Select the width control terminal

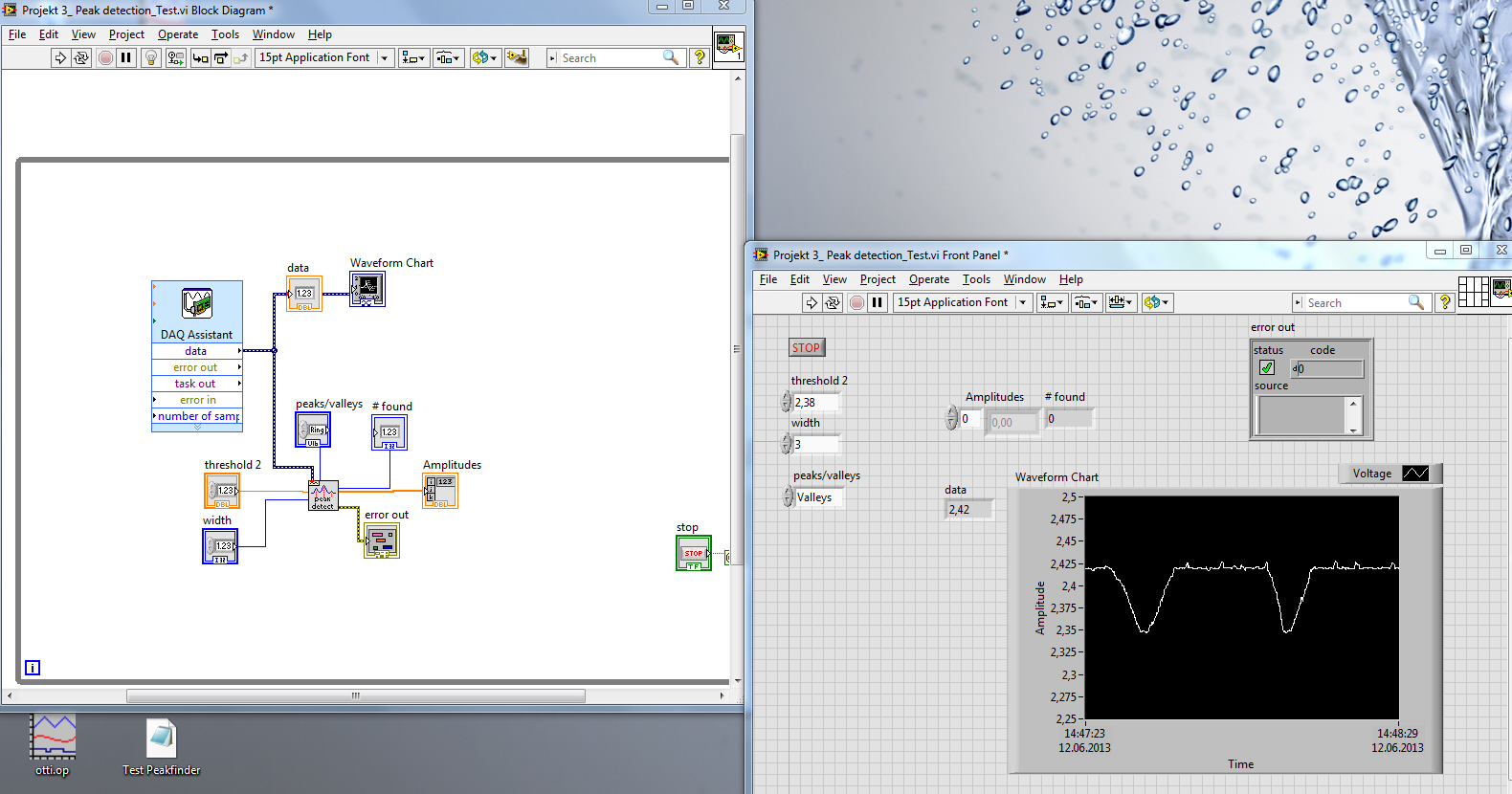click(220, 546)
